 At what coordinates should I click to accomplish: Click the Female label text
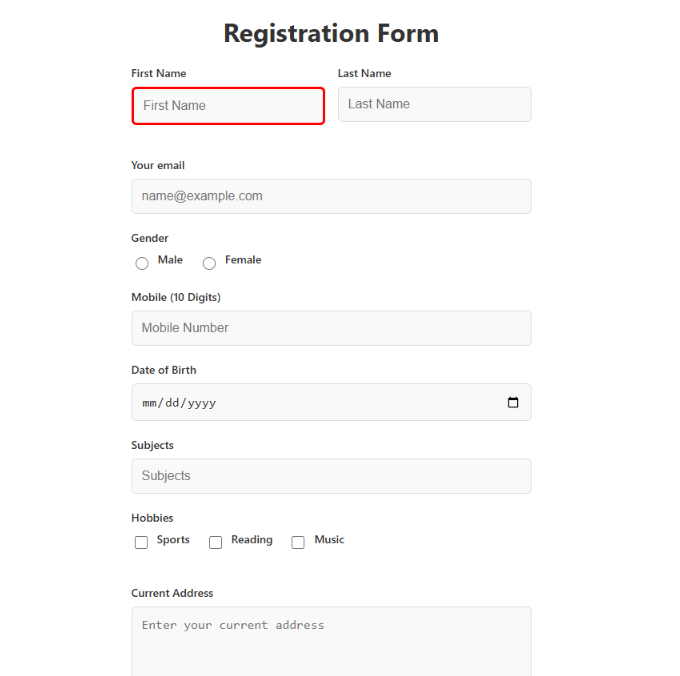pos(243,260)
